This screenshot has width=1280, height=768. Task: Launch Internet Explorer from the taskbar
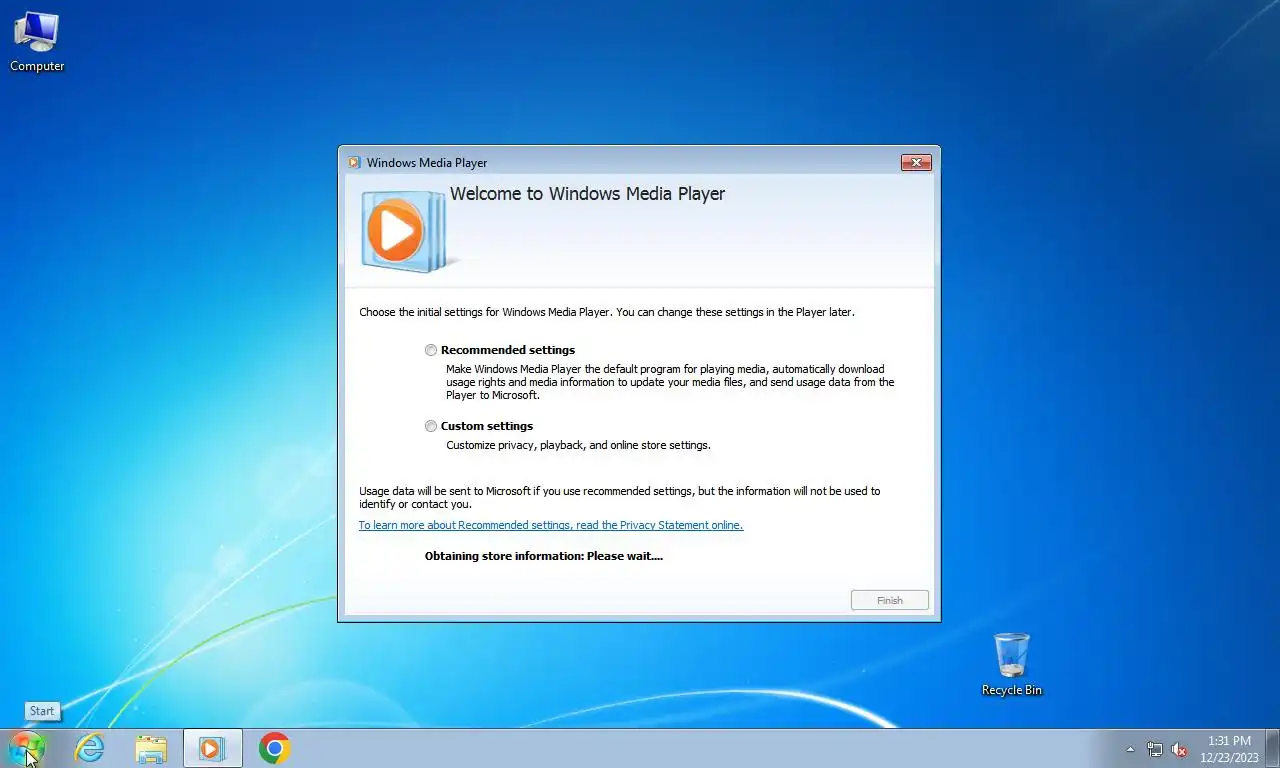pos(90,748)
